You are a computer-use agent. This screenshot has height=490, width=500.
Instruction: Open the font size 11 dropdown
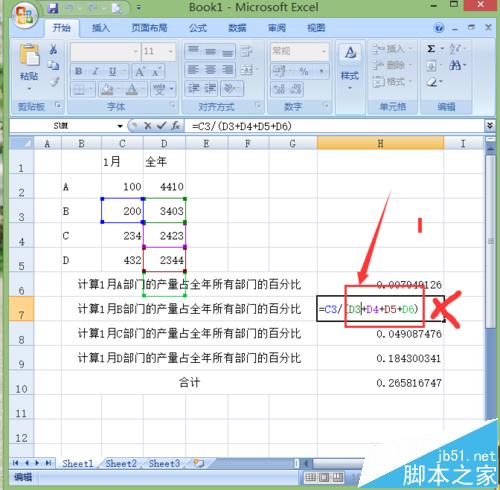click(x=171, y=52)
